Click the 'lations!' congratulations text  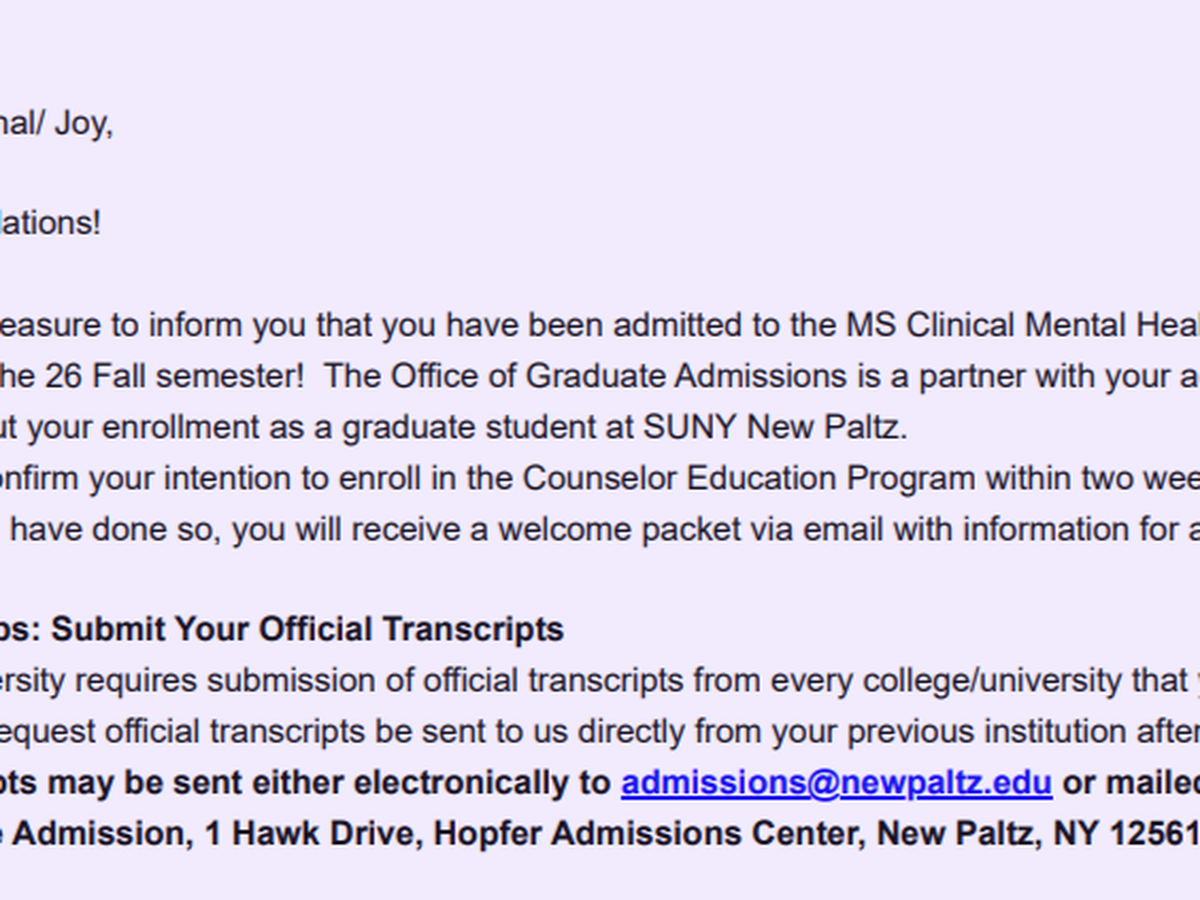(50, 223)
